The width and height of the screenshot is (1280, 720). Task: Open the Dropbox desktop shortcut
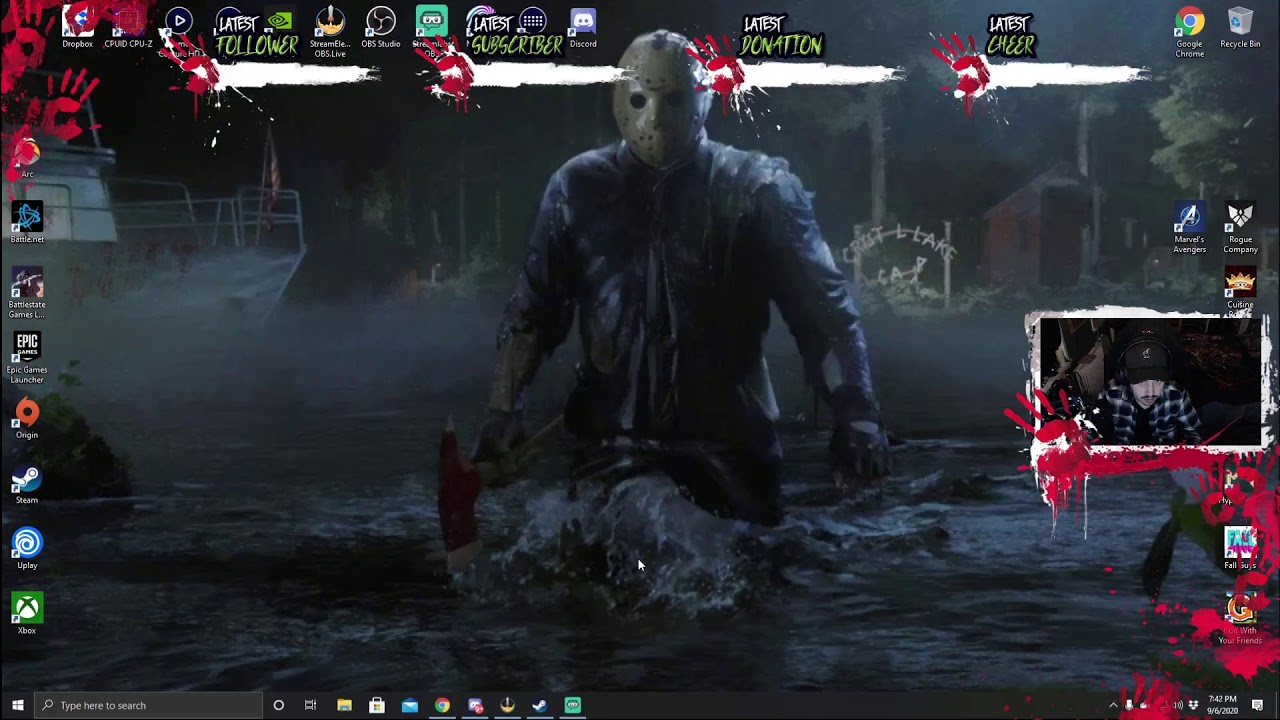point(78,26)
